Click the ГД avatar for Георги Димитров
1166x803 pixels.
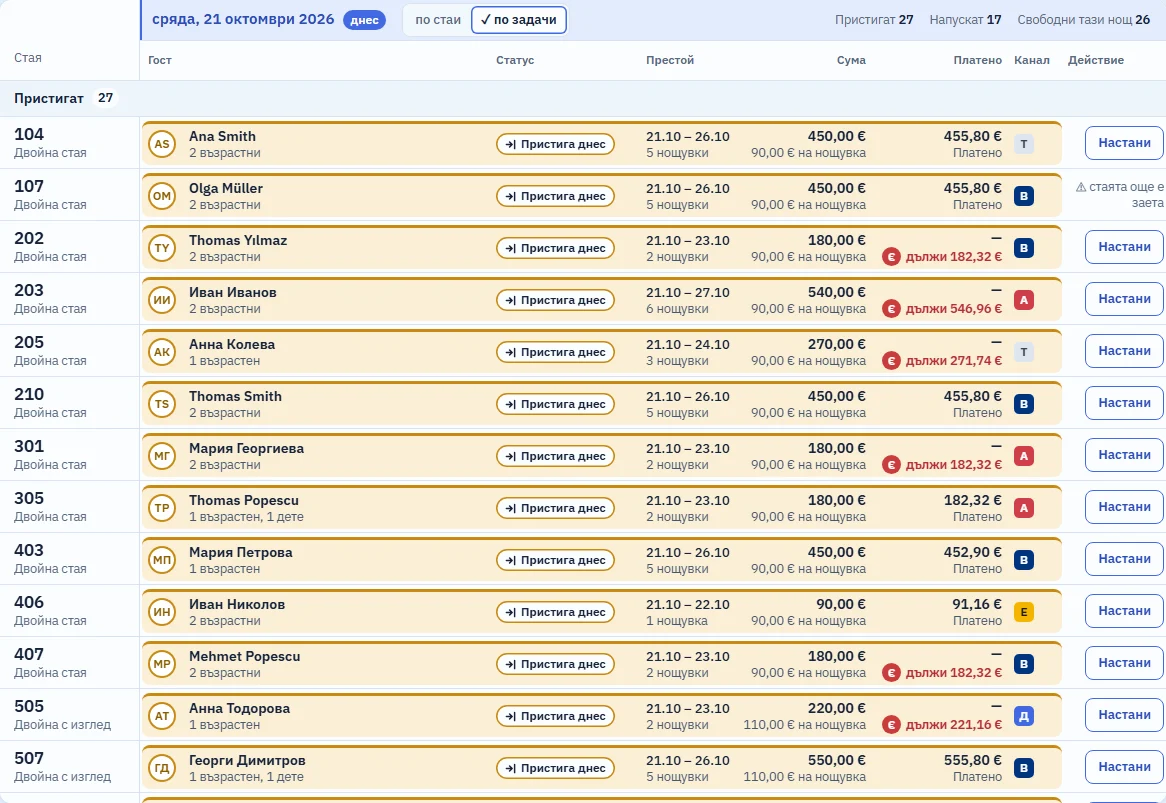coord(162,768)
